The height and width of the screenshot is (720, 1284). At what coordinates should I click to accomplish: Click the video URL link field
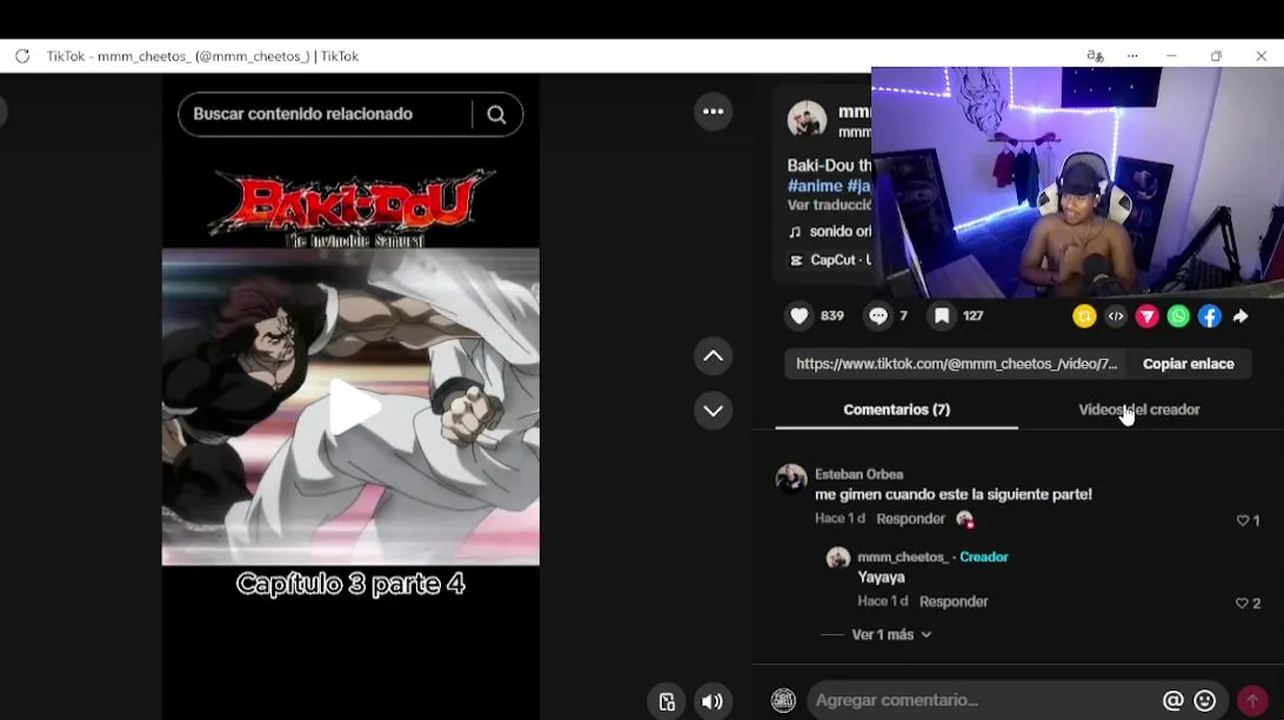tap(956, 364)
